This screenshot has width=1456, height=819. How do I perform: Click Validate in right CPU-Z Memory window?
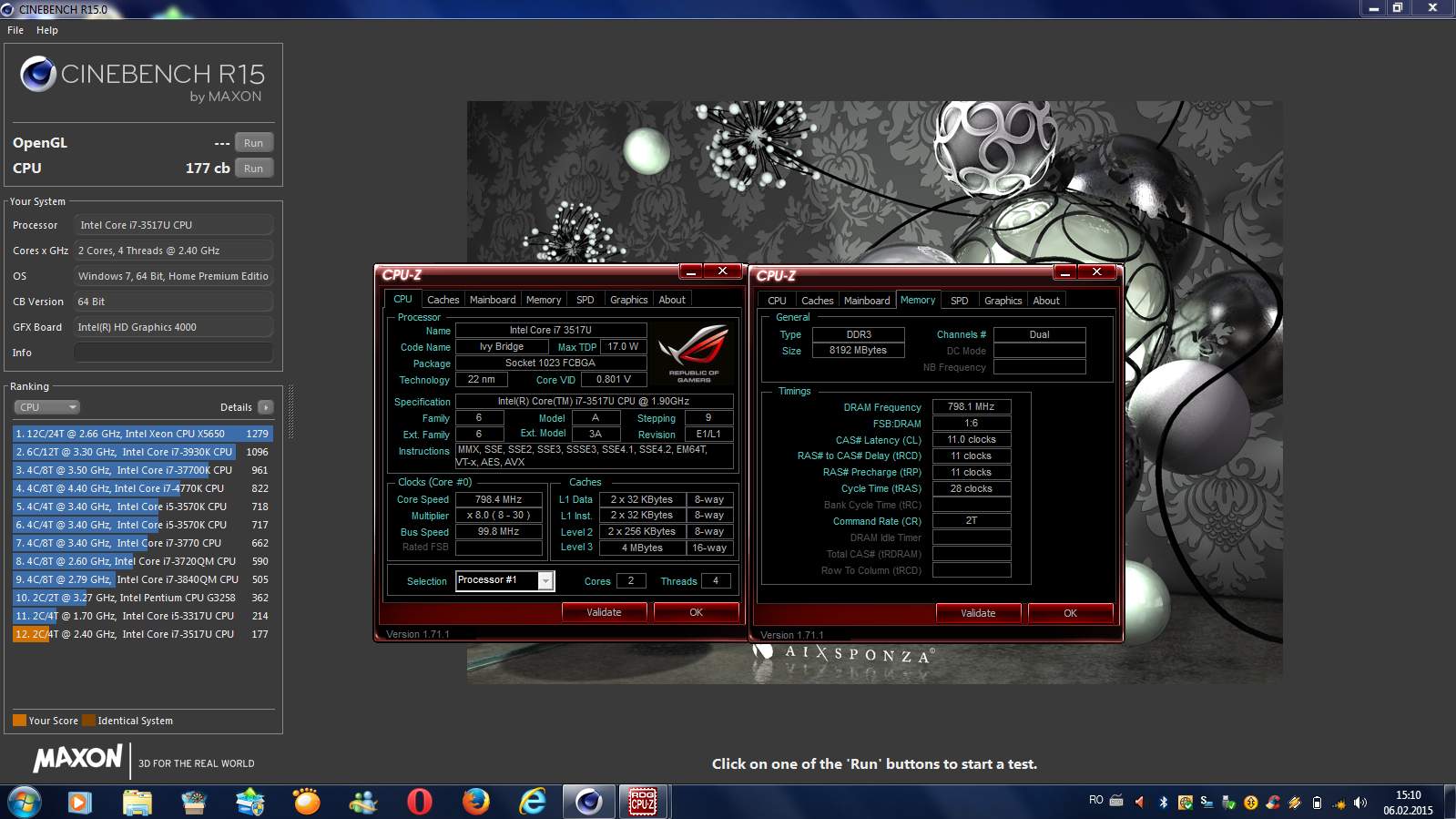pos(978,613)
